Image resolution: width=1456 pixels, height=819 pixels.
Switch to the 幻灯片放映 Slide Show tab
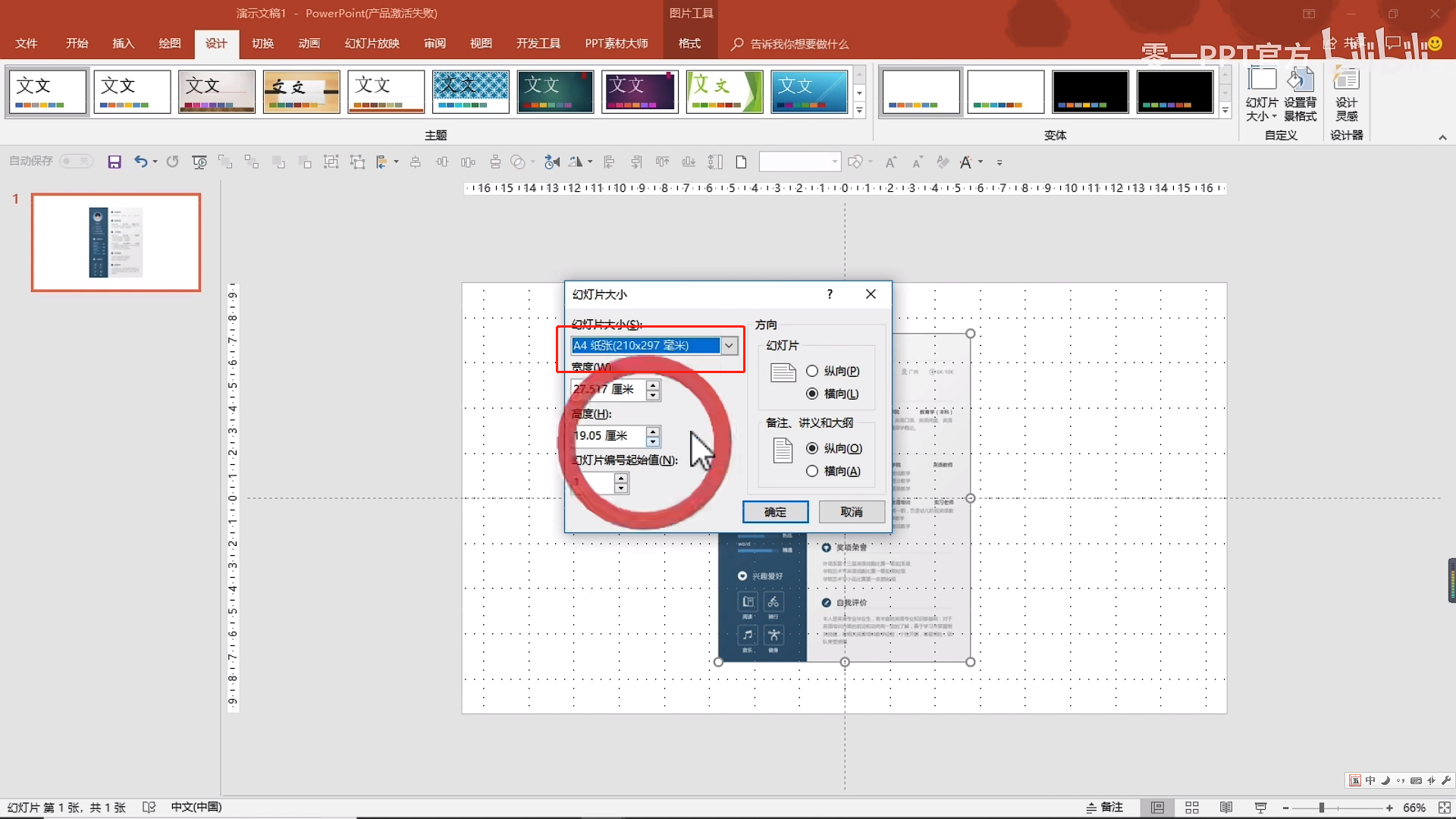(x=372, y=43)
